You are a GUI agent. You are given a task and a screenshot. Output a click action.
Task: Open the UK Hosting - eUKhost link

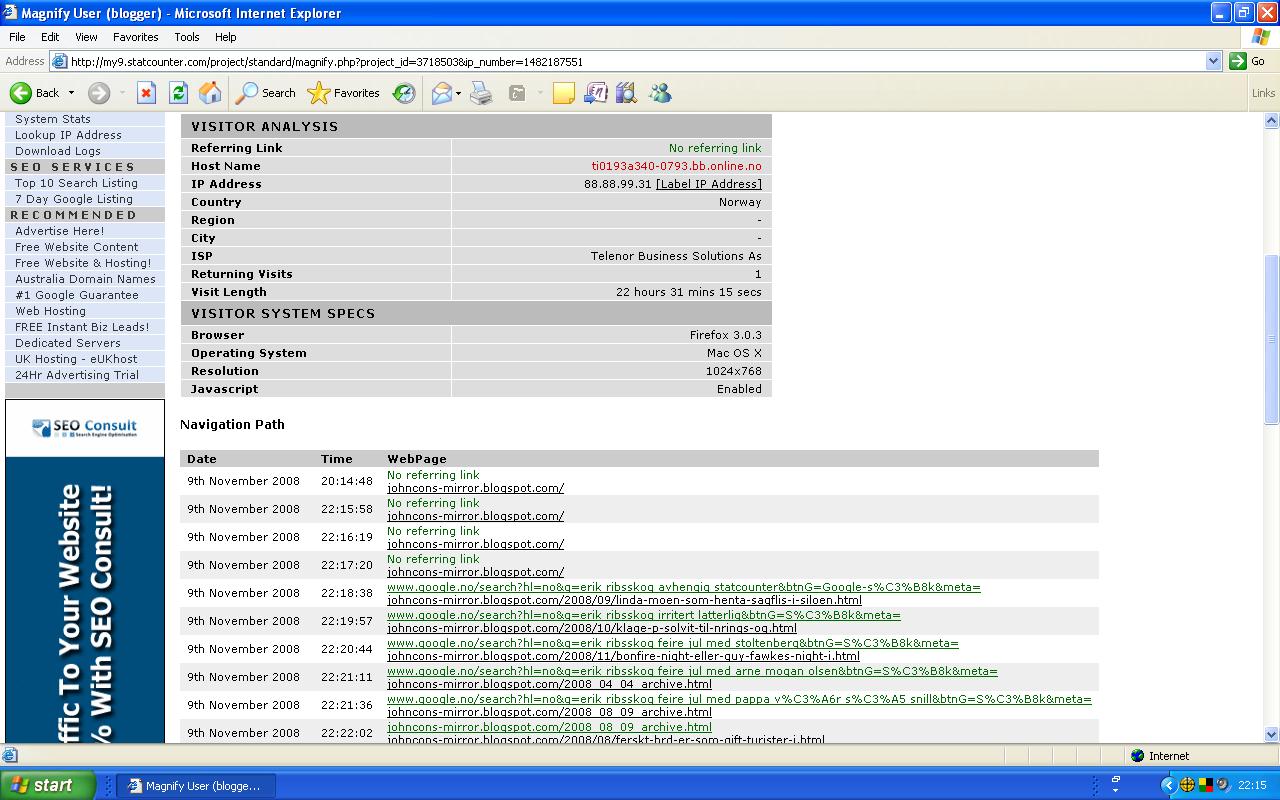[x=76, y=359]
